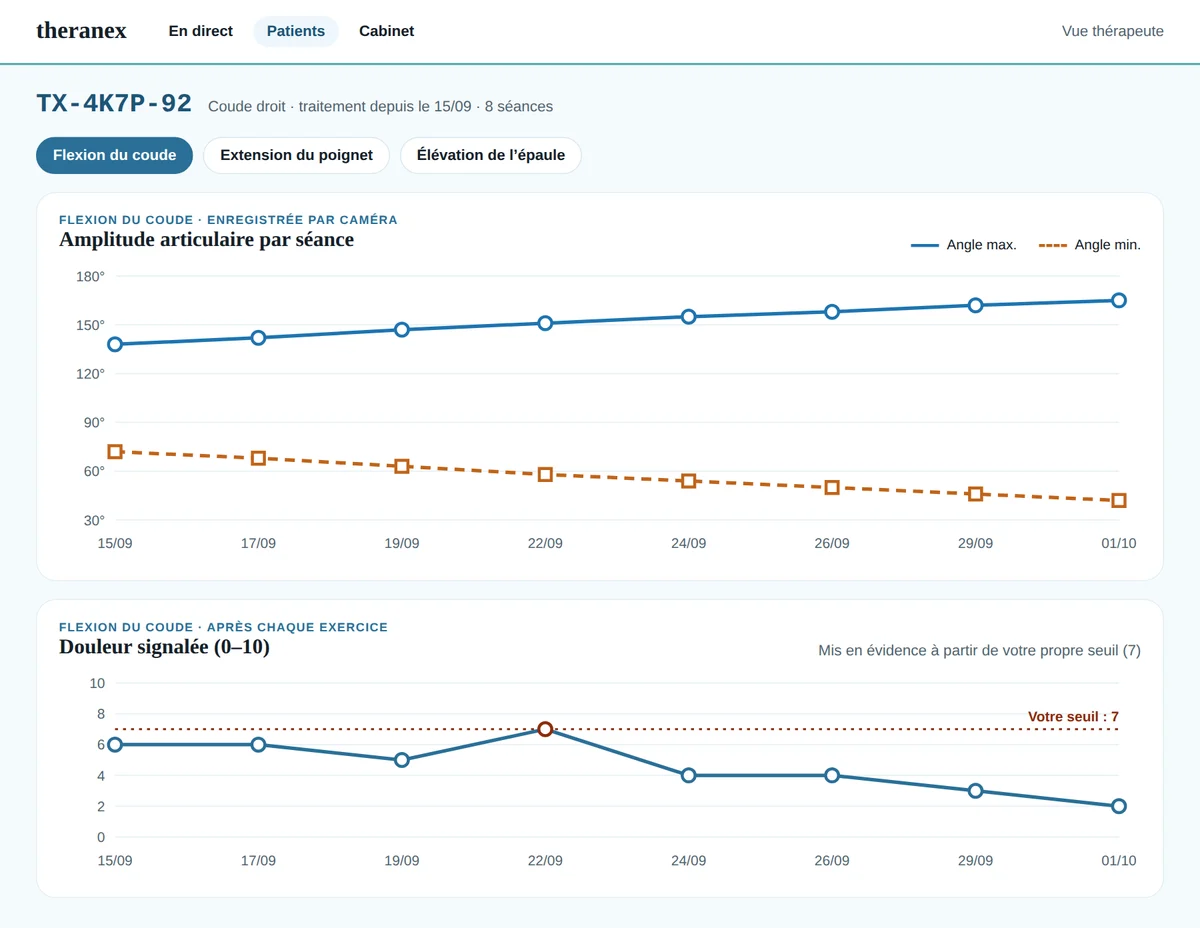
Task: Open the En direct section
Action: [201, 31]
